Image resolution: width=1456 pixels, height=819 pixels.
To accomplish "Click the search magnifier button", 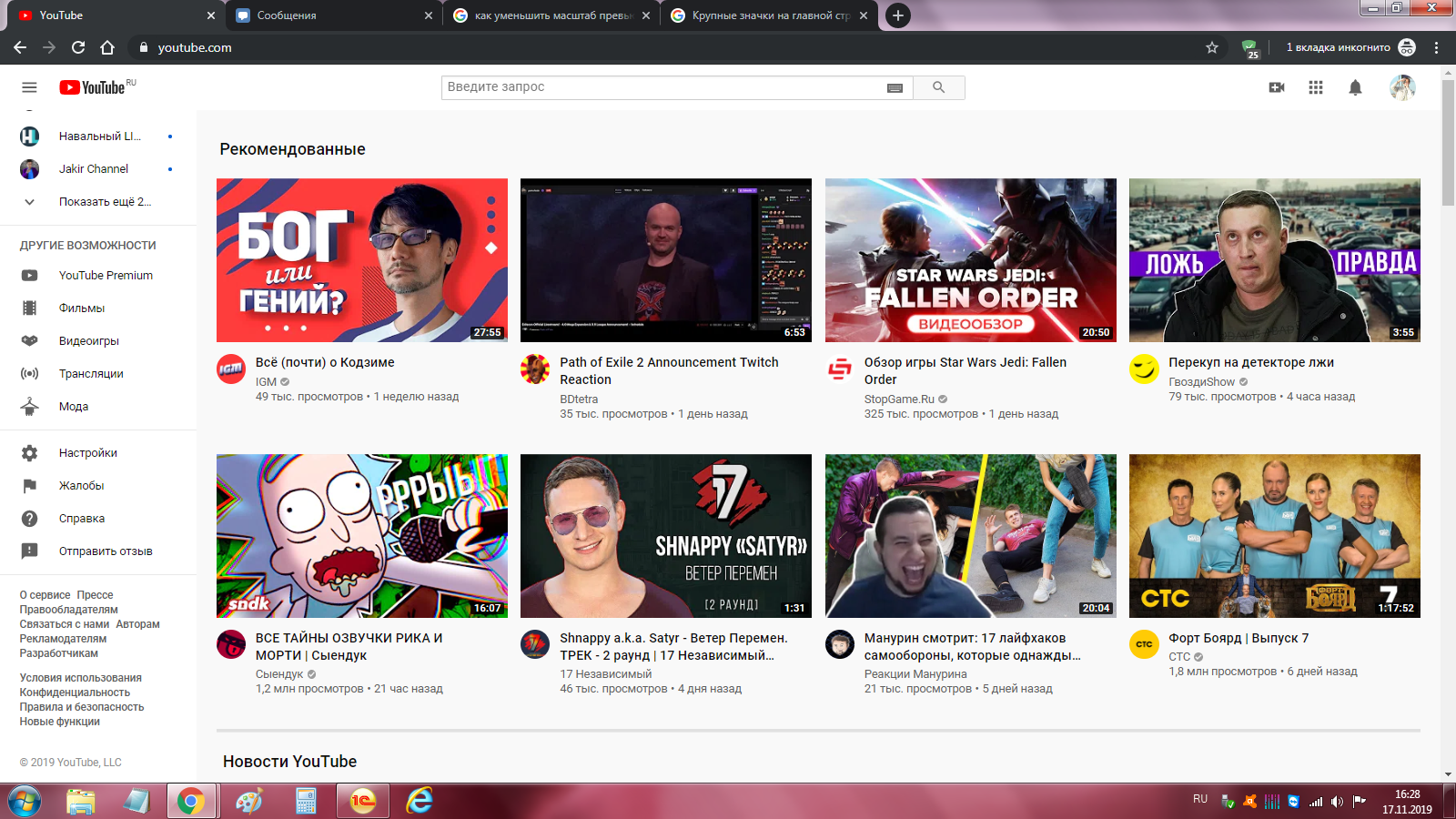I will pyautogui.click(x=938, y=87).
